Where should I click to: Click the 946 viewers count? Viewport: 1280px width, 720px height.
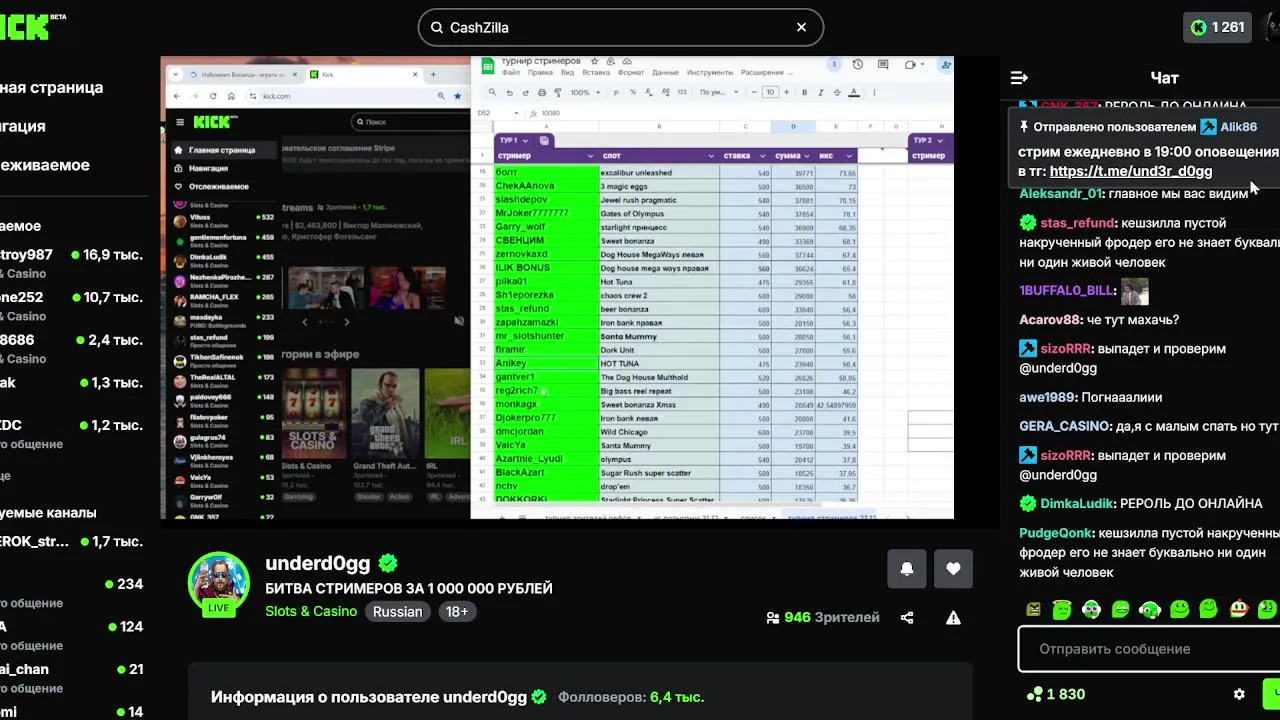point(823,618)
